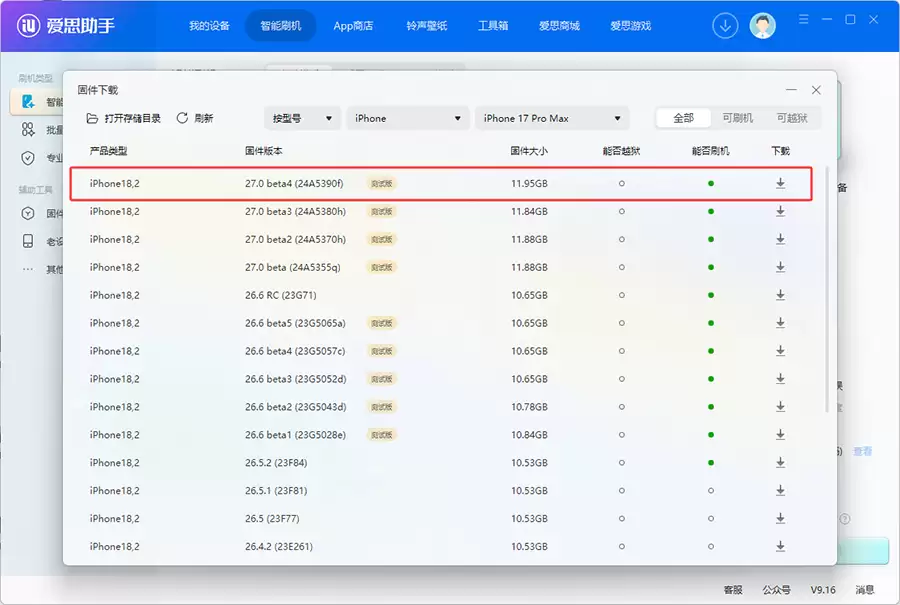
Task: Open the old device sidebar icon
Action: [x=28, y=241]
